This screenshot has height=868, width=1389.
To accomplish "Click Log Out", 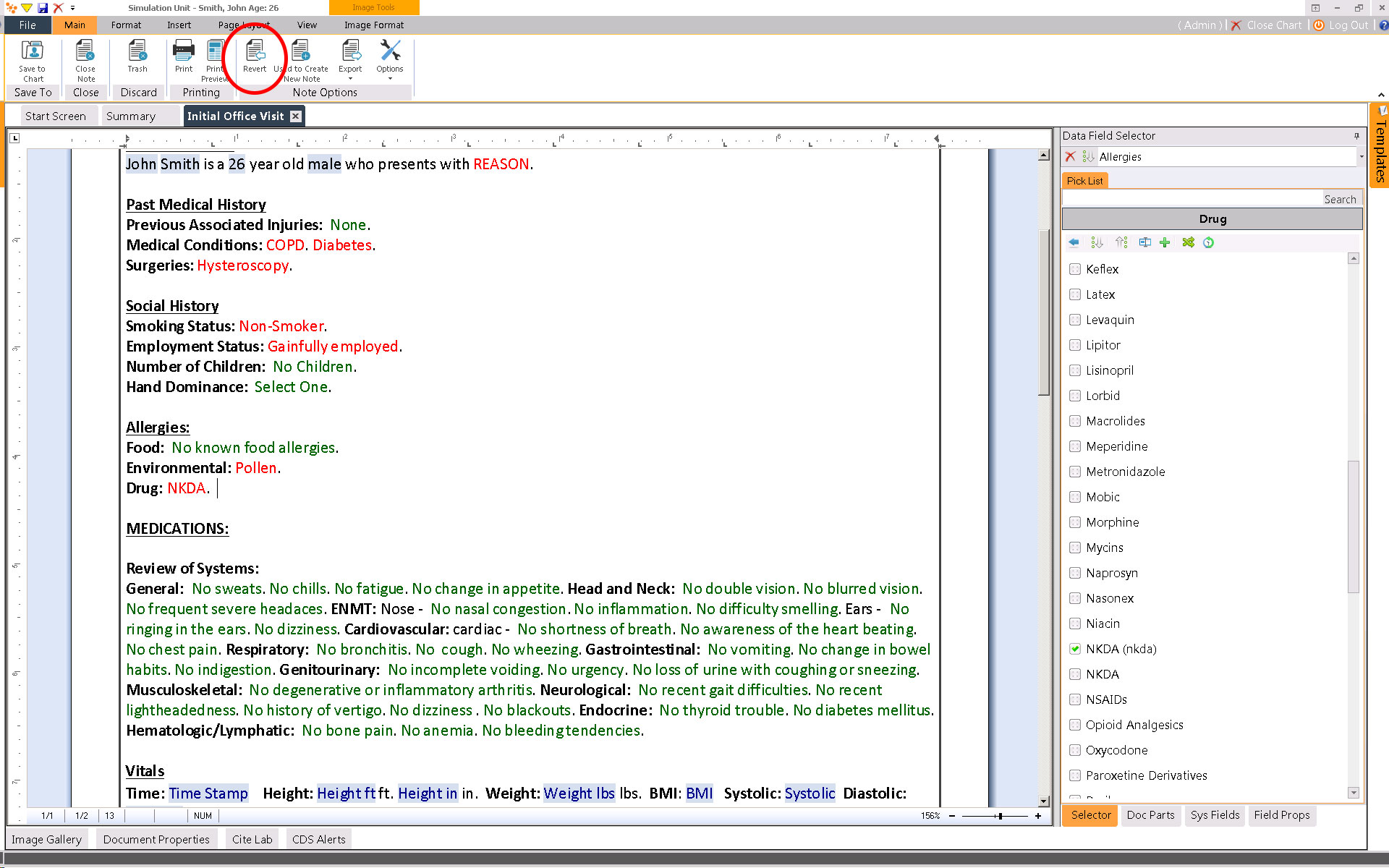I will (x=1341, y=25).
